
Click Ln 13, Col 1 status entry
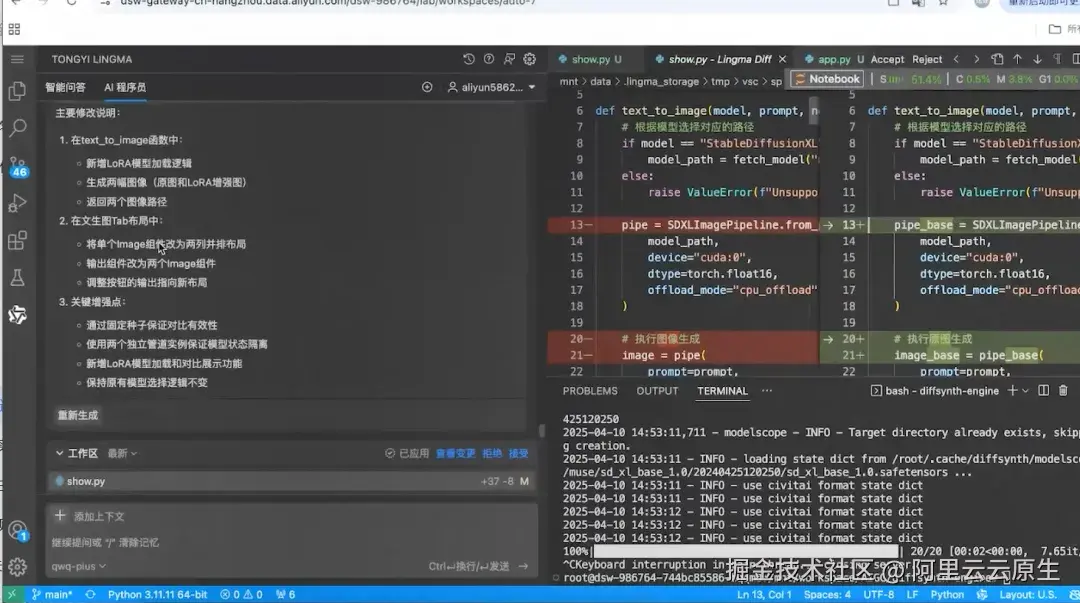tap(764, 595)
